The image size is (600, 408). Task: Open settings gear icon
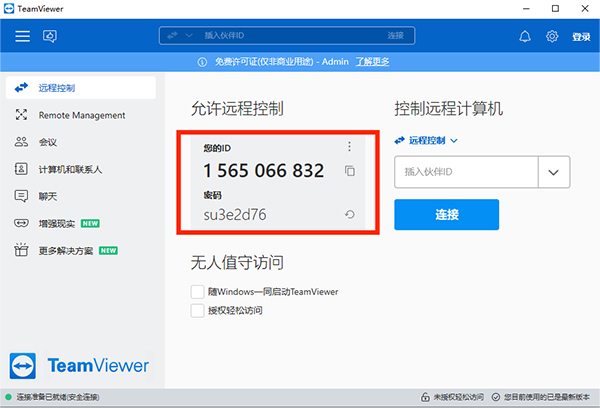pyautogui.click(x=552, y=36)
